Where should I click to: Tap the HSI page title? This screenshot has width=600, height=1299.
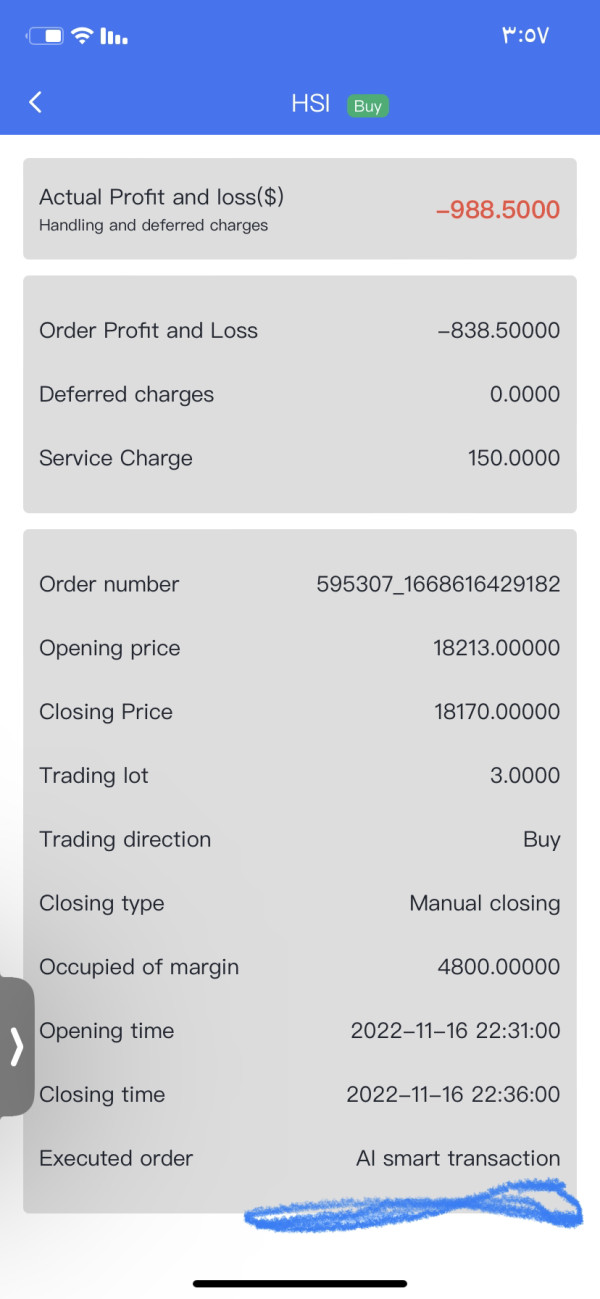click(310, 104)
